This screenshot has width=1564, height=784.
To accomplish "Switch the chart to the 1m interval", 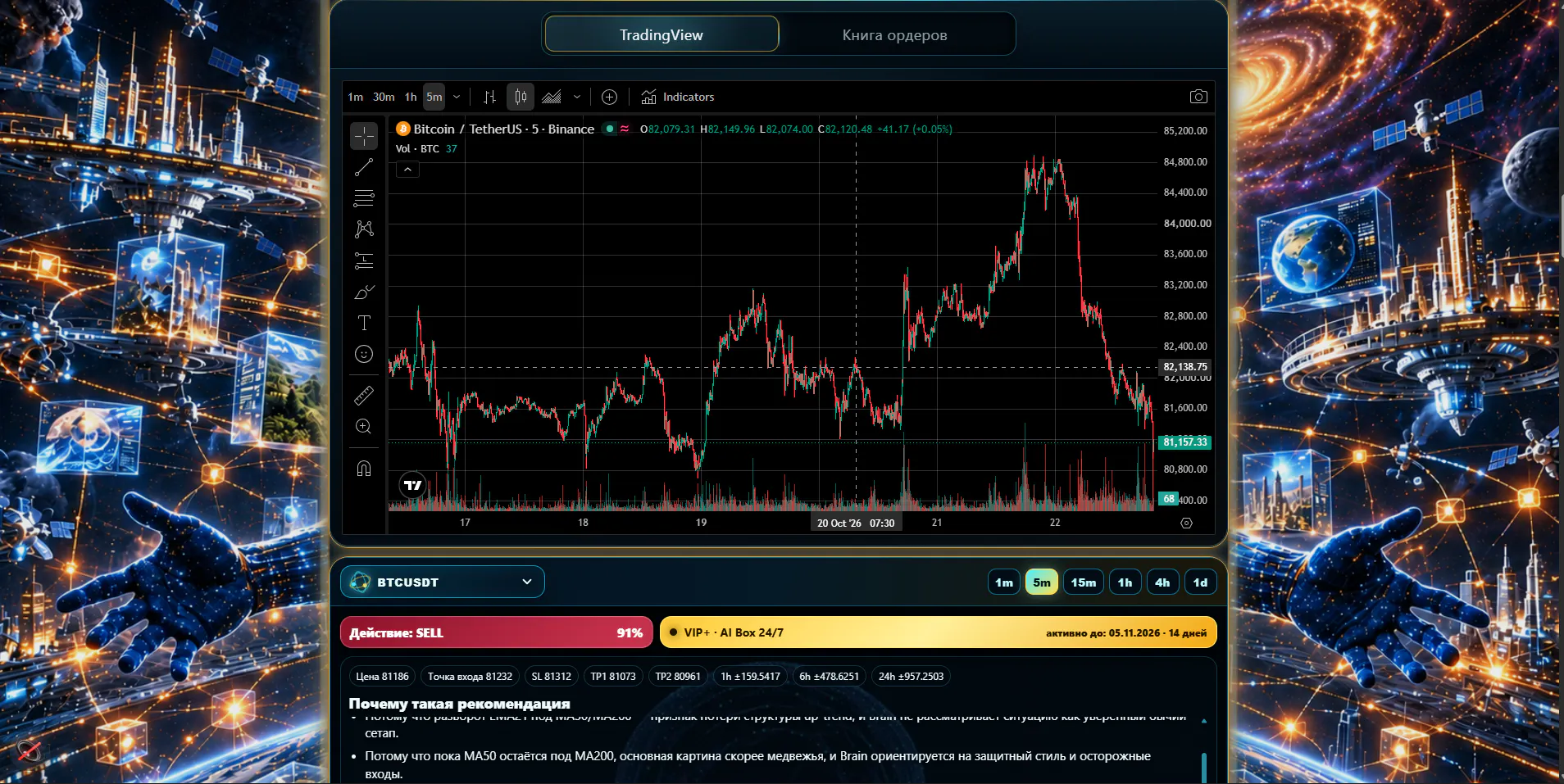I will click(x=355, y=97).
